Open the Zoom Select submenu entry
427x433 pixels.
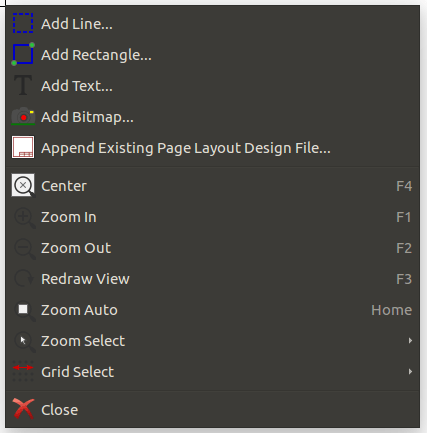coord(212,341)
